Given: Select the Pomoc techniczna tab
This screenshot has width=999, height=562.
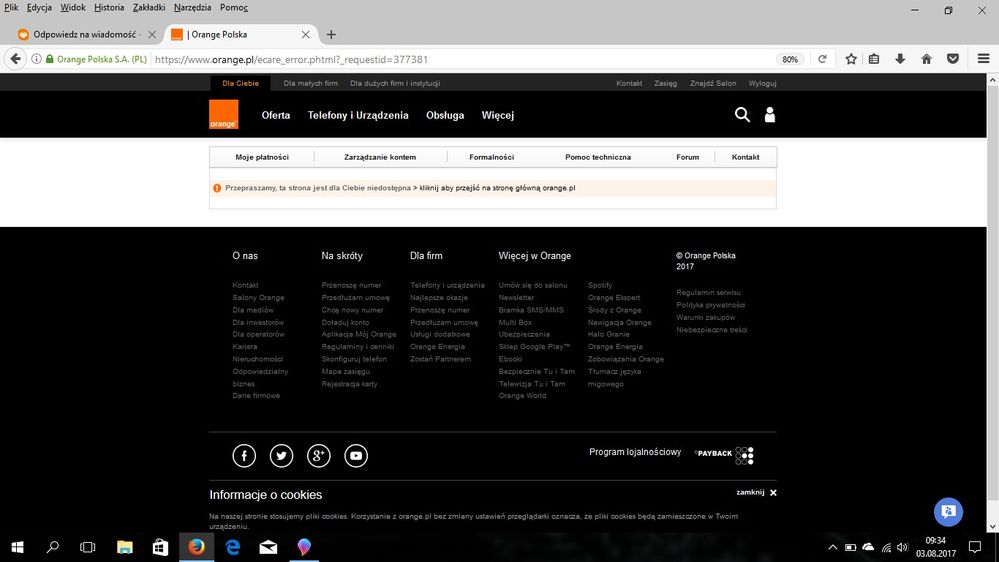Looking at the screenshot, I should (598, 157).
